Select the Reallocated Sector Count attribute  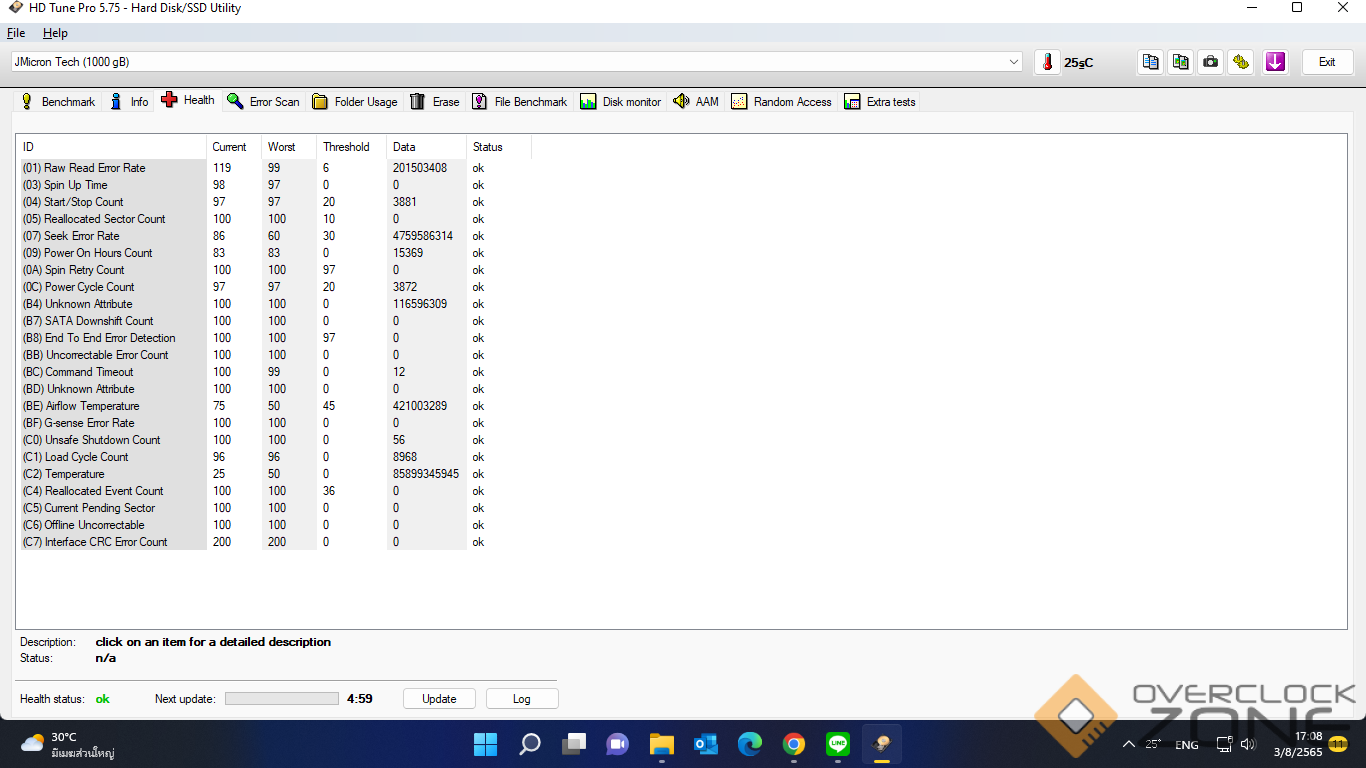pyautogui.click(x=94, y=219)
